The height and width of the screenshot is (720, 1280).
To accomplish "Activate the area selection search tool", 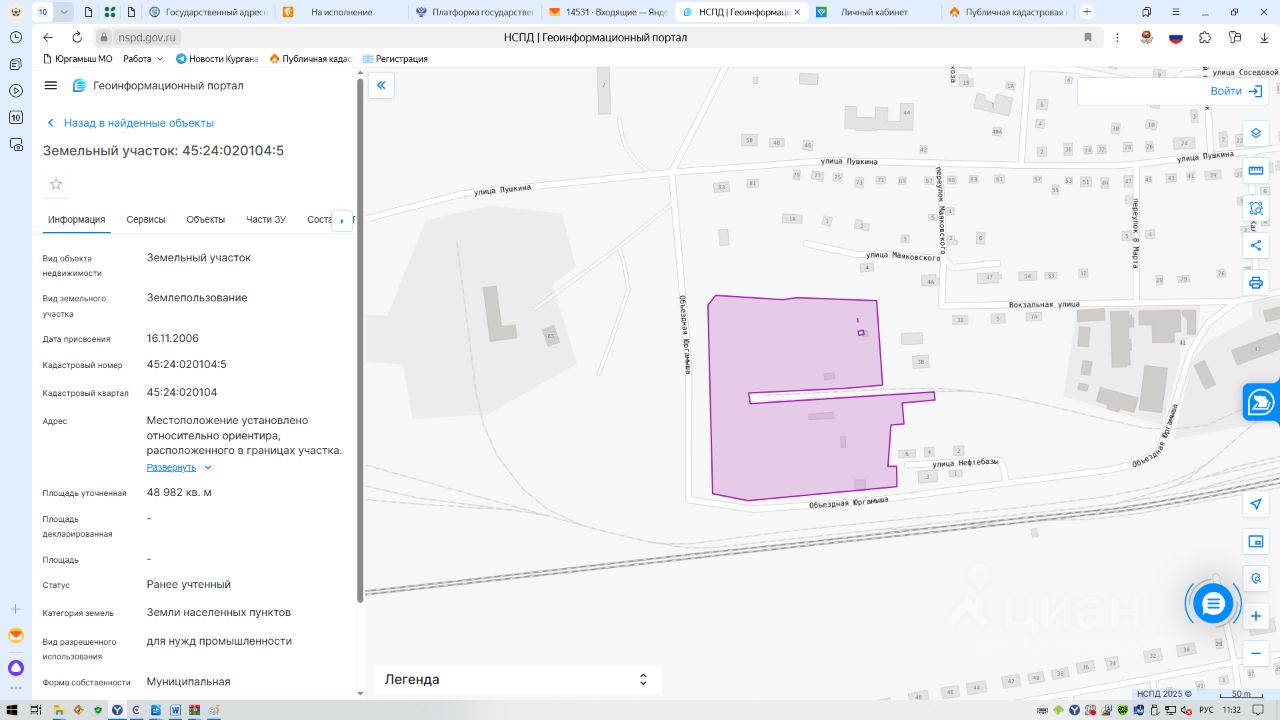I will 1256,208.
